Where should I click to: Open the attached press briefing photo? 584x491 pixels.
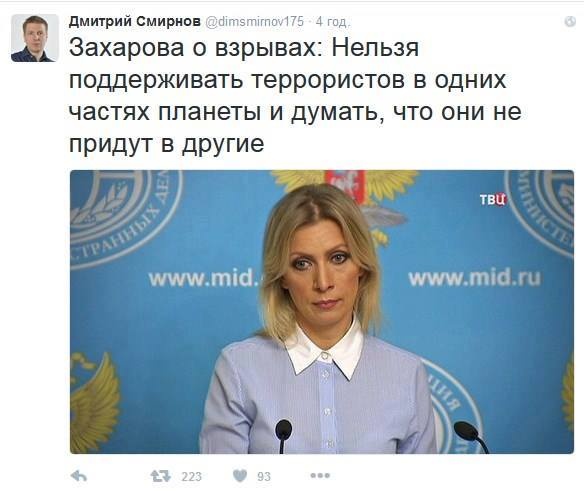(x=322, y=312)
